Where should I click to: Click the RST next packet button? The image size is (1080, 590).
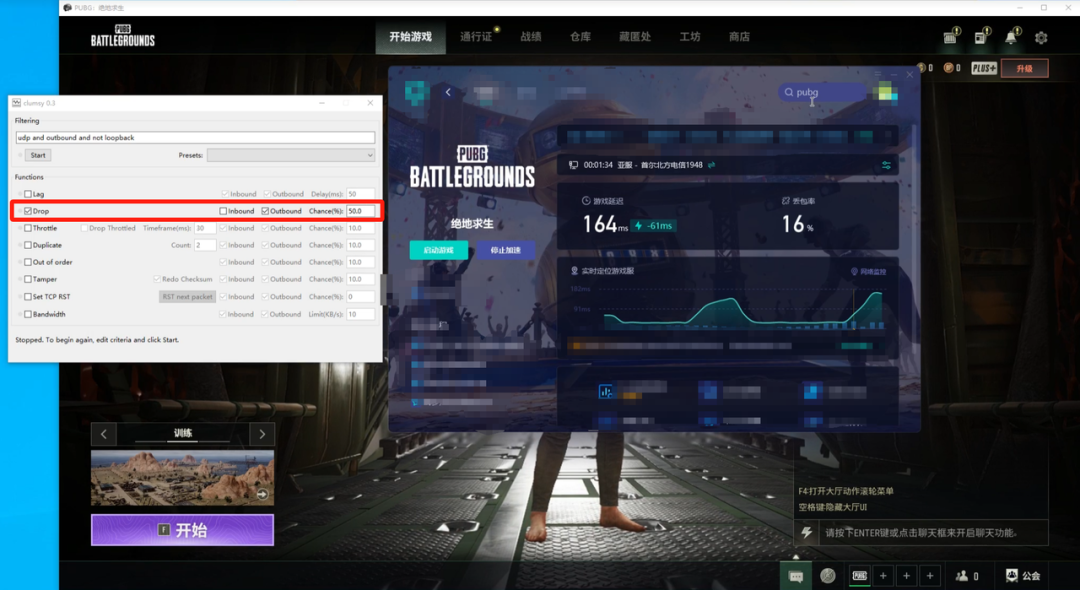pyautogui.click(x=187, y=297)
